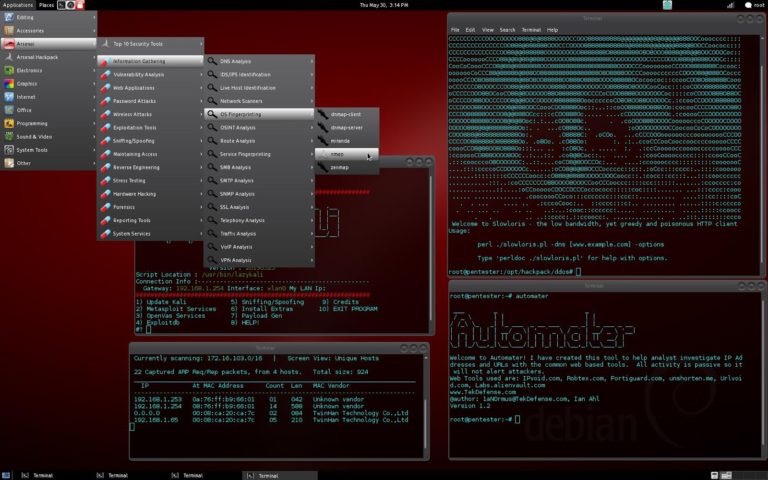
Task: Open the Places menu in top panel
Action: pos(47,5)
